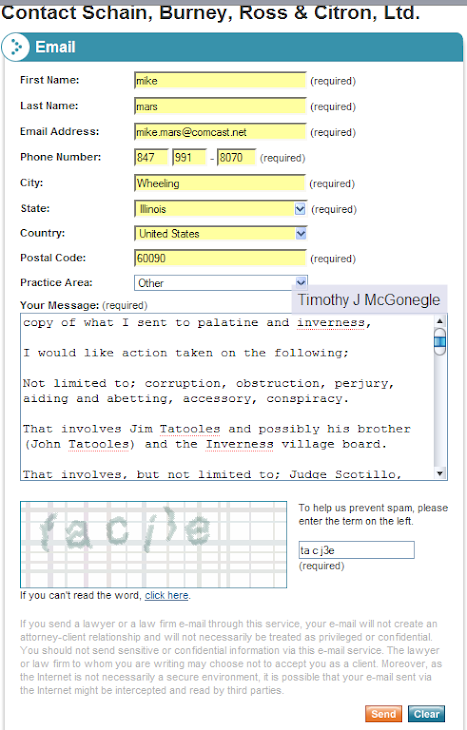This screenshot has height=730, width=467.
Task: Click the 'Practice Area:' label
Action: [x=56, y=282]
